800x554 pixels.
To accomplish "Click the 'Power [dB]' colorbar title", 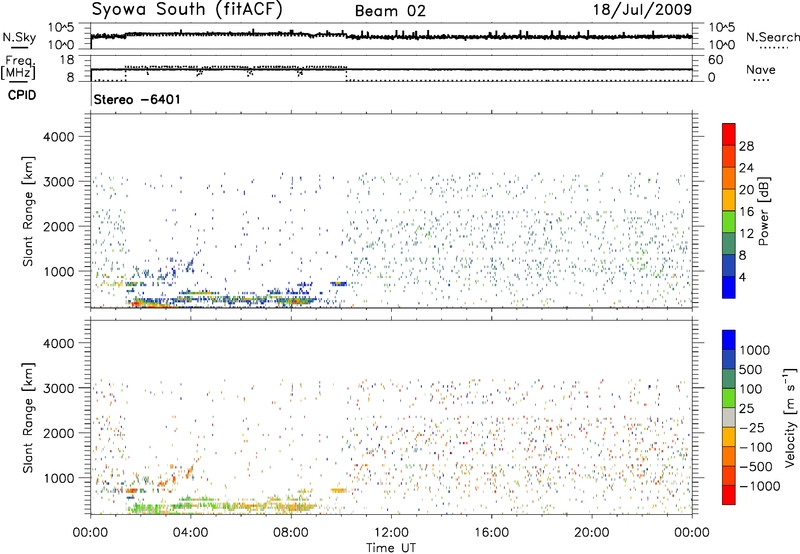I will [763, 211].
